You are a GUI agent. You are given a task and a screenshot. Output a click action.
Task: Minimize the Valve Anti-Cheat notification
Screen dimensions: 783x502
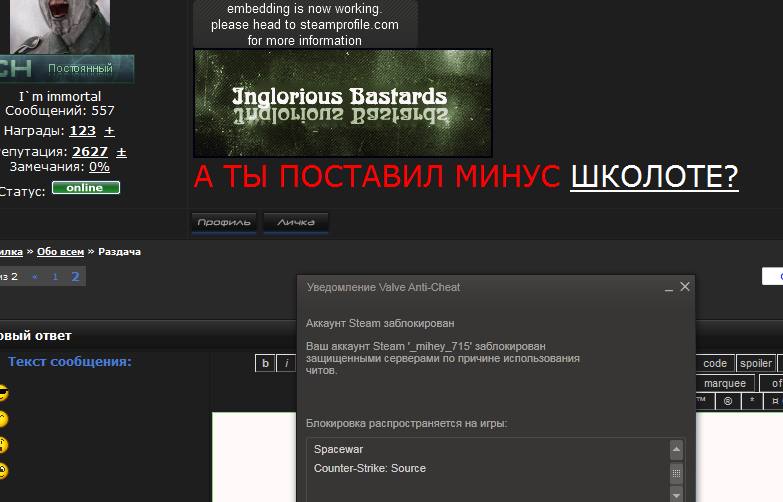[669, 287]
